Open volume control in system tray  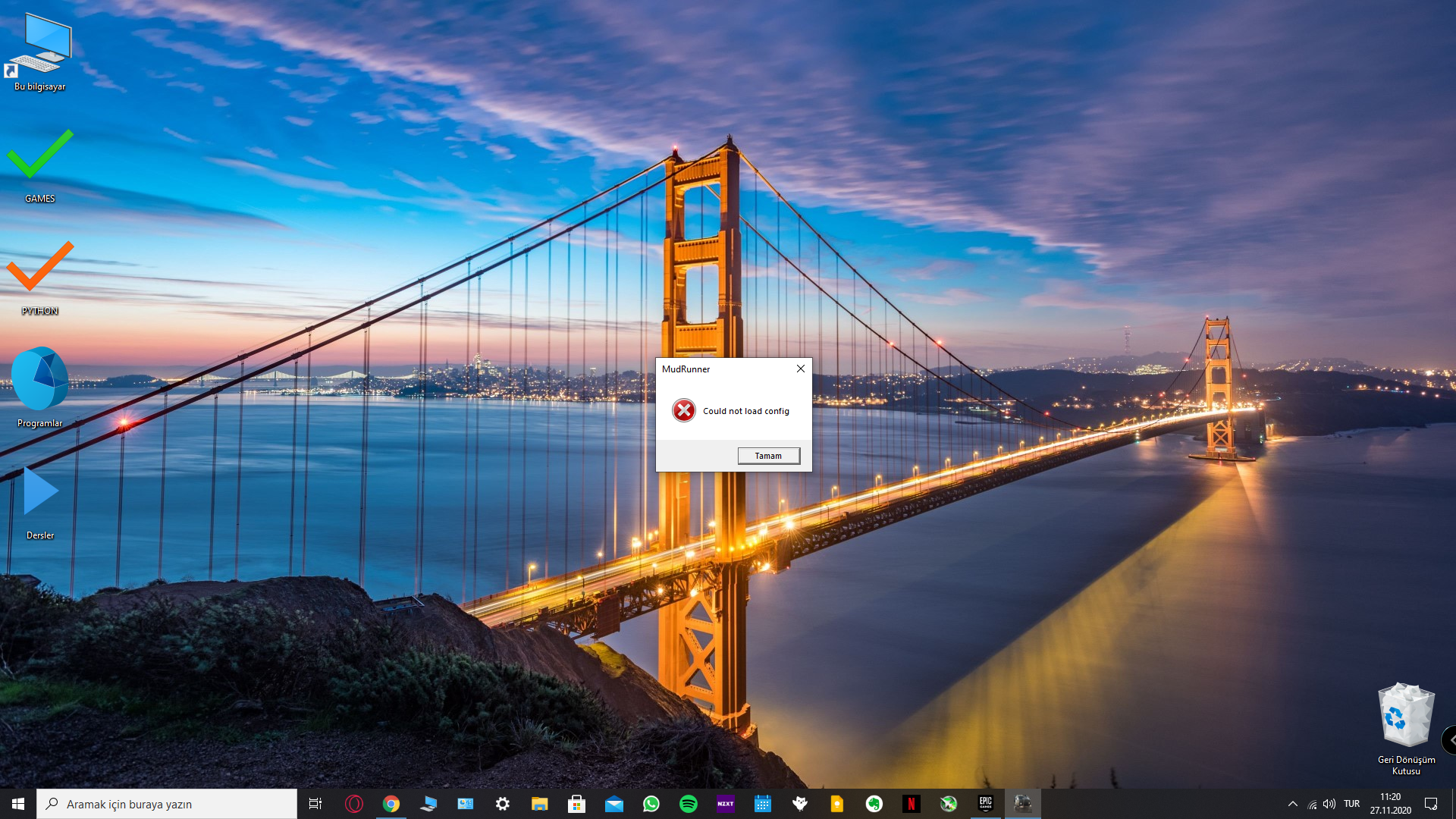[1329, 804]
